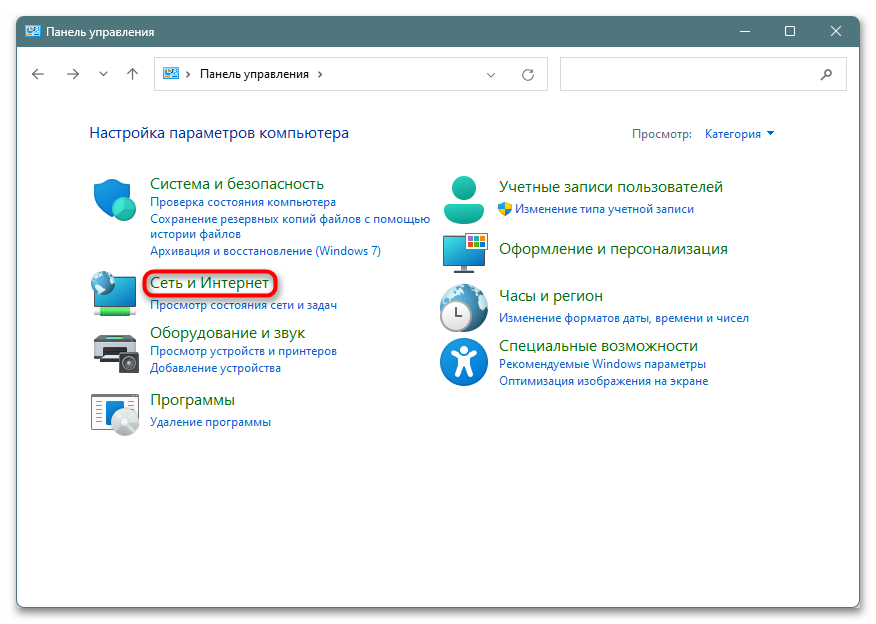Click the Appearance and Personalization monitor icon
The height and width of the screenshot is (624, 876).
point(465,253)
